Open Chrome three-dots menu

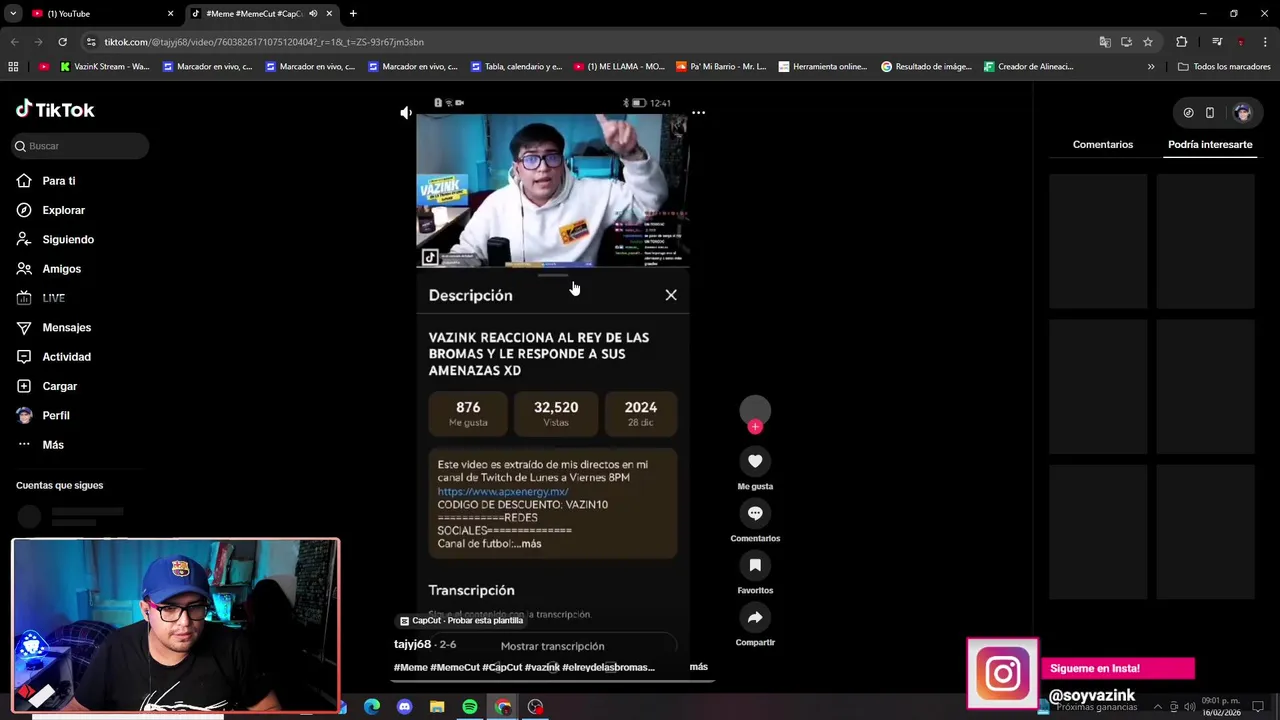click(1266, 42)
